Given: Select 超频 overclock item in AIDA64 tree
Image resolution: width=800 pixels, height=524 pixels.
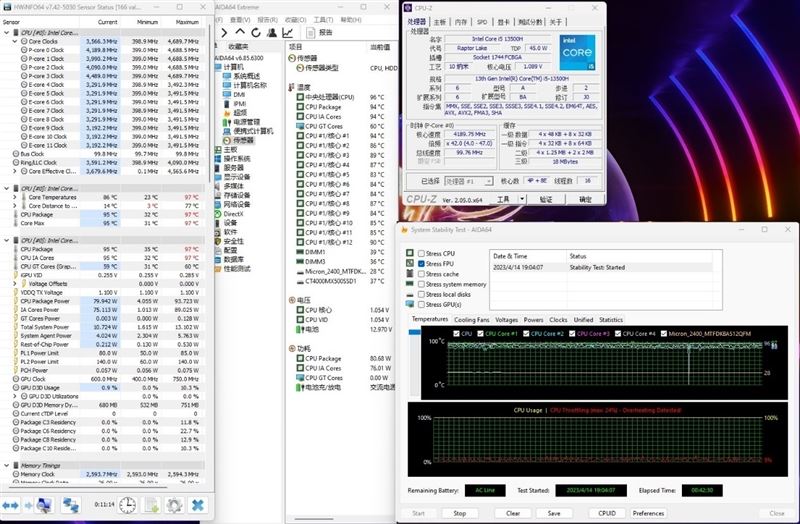Looking at the screenshot, I should [x=235, y=113].
